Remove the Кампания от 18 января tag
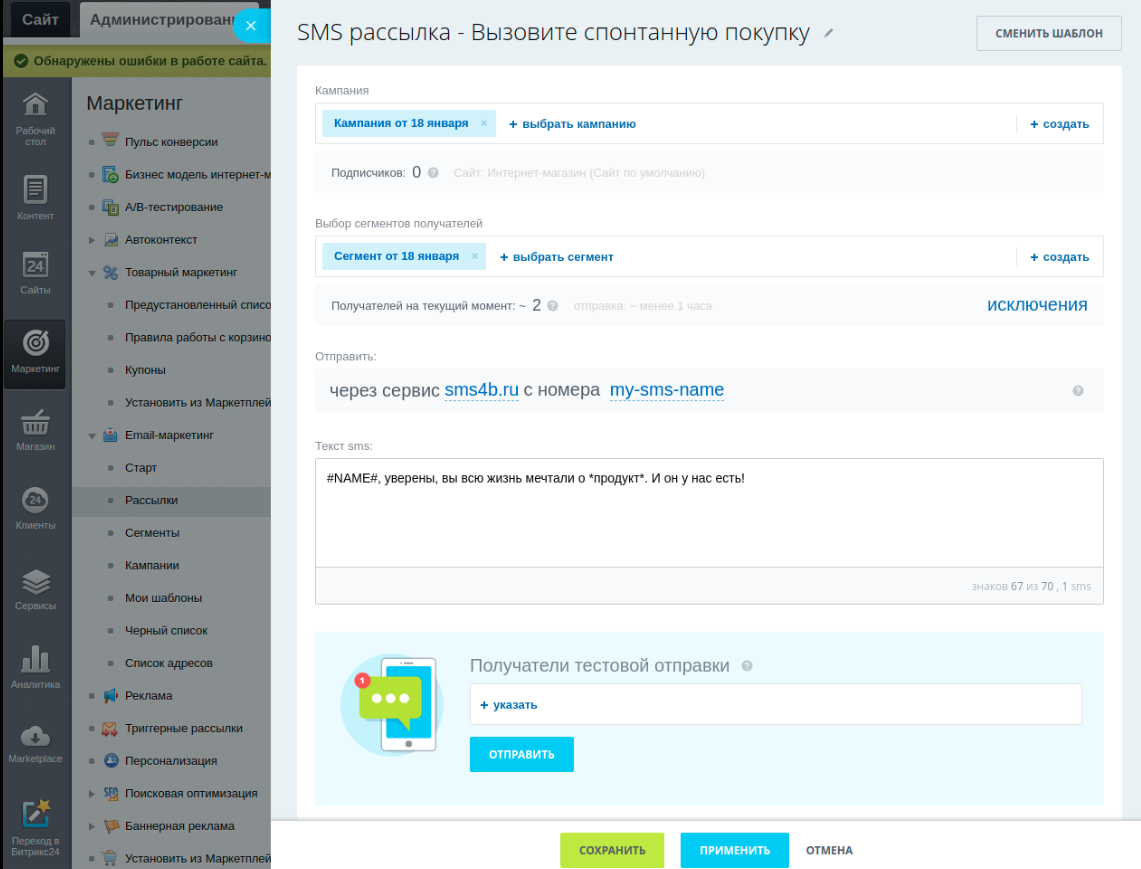 [482, 123]
